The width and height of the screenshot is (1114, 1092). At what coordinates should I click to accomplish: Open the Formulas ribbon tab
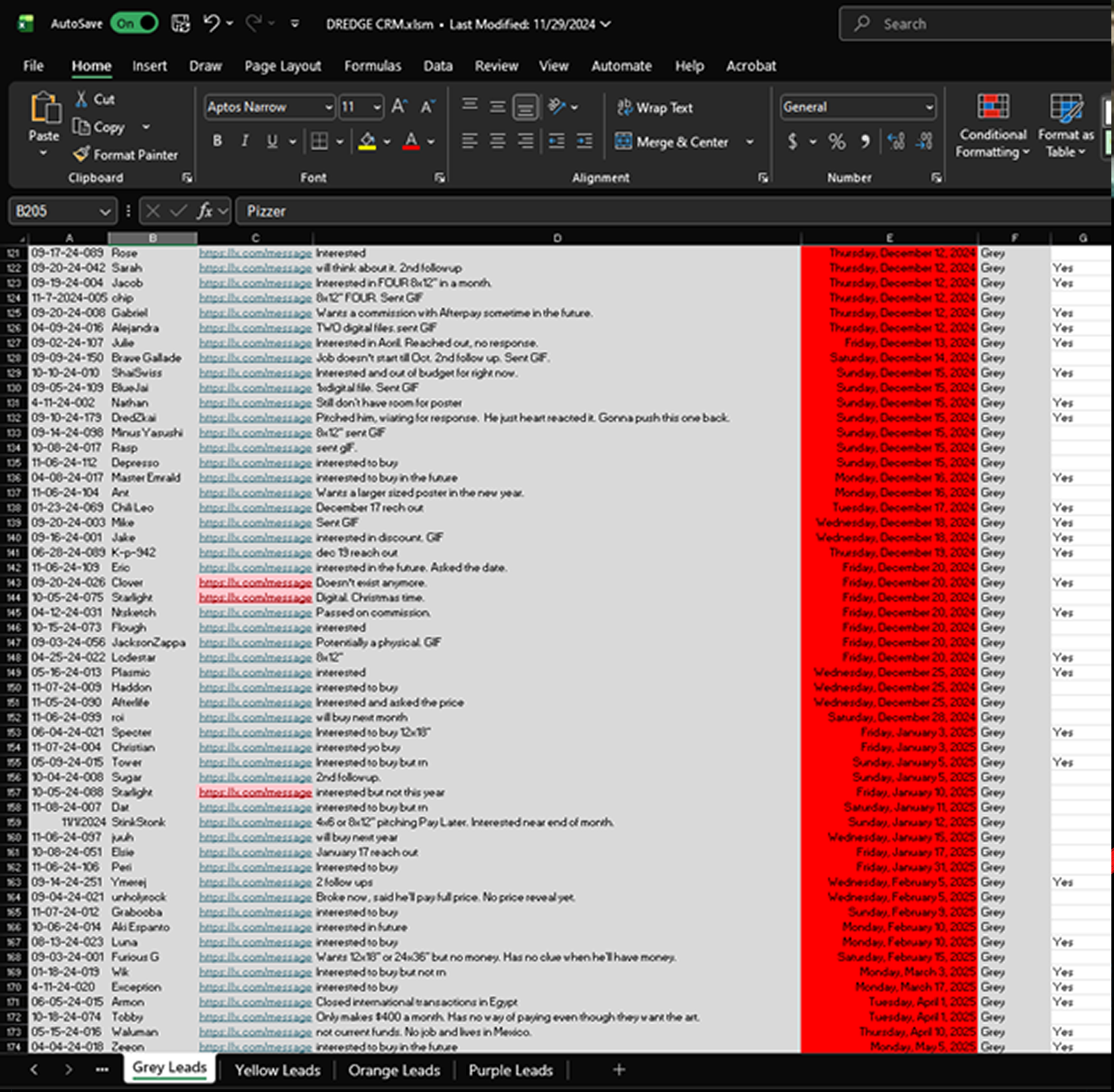pos(372,66)
